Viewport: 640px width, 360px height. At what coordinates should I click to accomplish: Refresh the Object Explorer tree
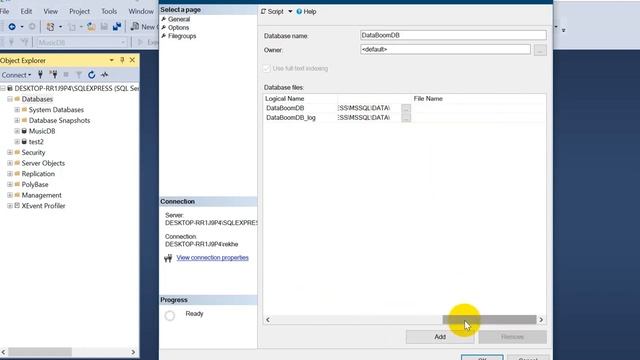(91, 75)
